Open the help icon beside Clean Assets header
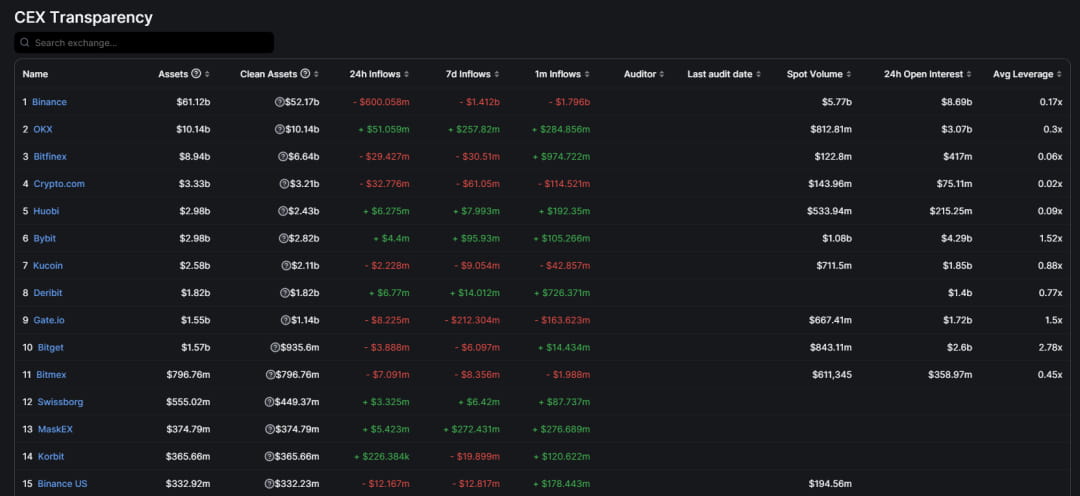1080x496 pixels. point(305,74)
